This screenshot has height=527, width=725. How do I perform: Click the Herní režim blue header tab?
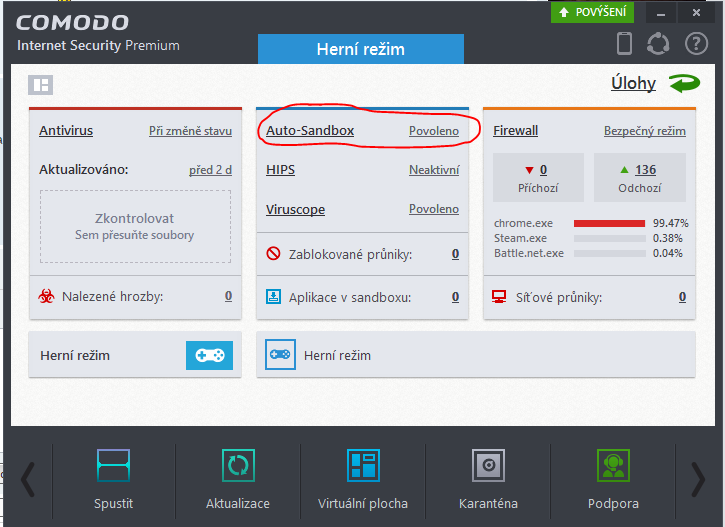point(361,49)
